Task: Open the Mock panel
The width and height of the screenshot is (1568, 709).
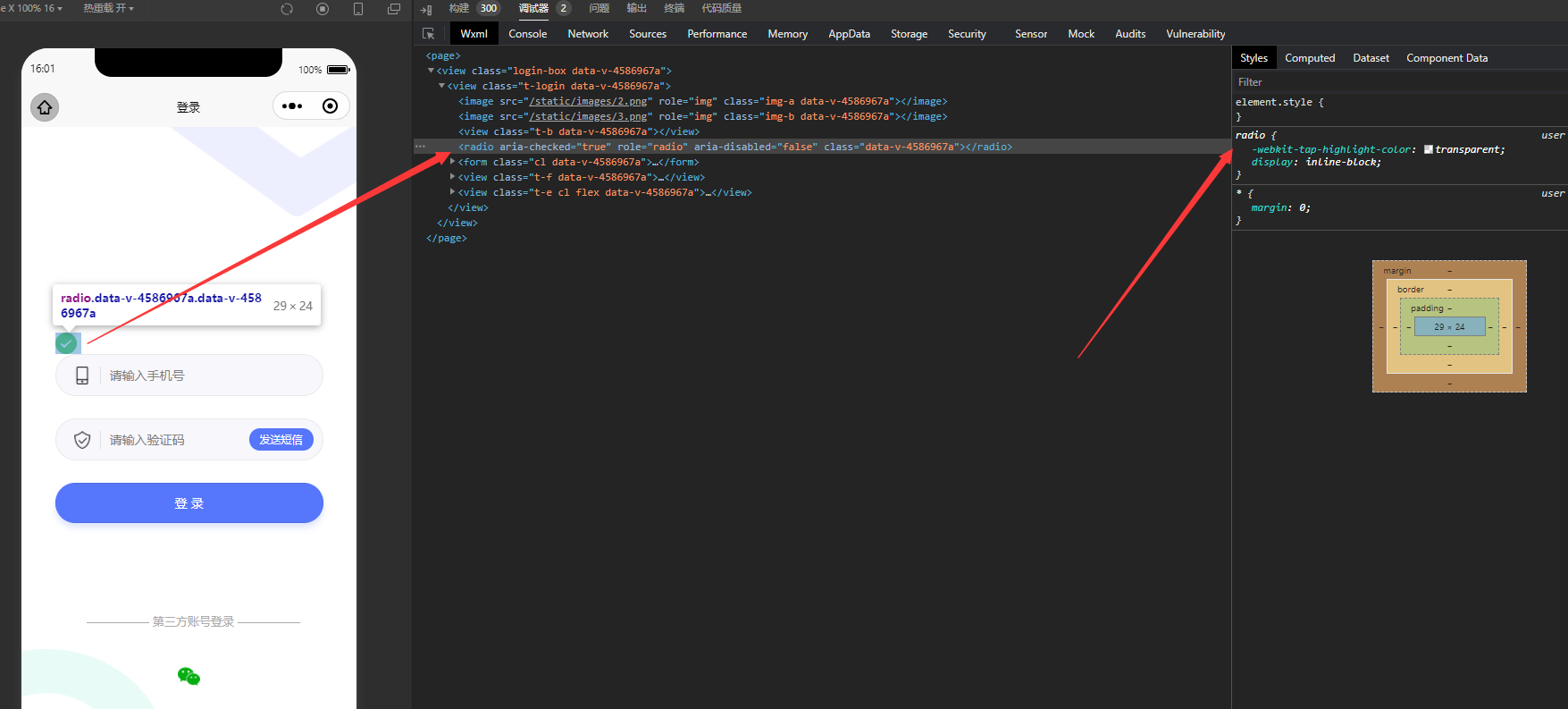Action: (1081, 34)
